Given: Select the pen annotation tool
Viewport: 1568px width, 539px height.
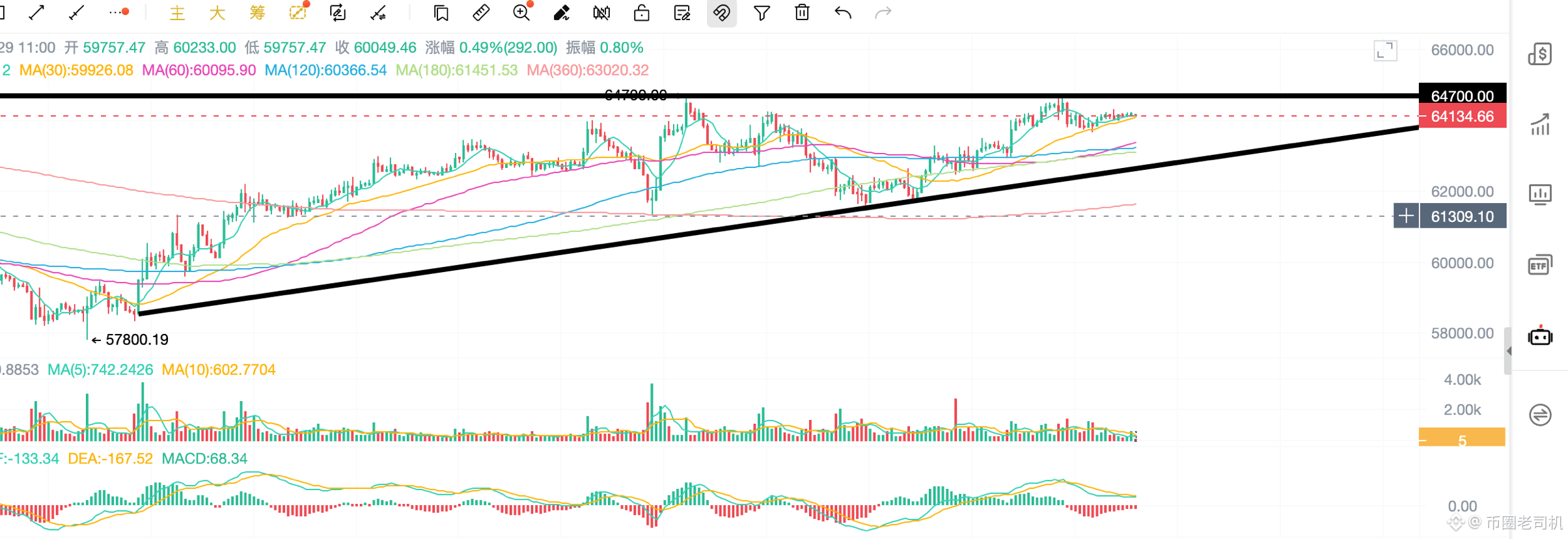Looking at the screenshot, I should [562, 13].
